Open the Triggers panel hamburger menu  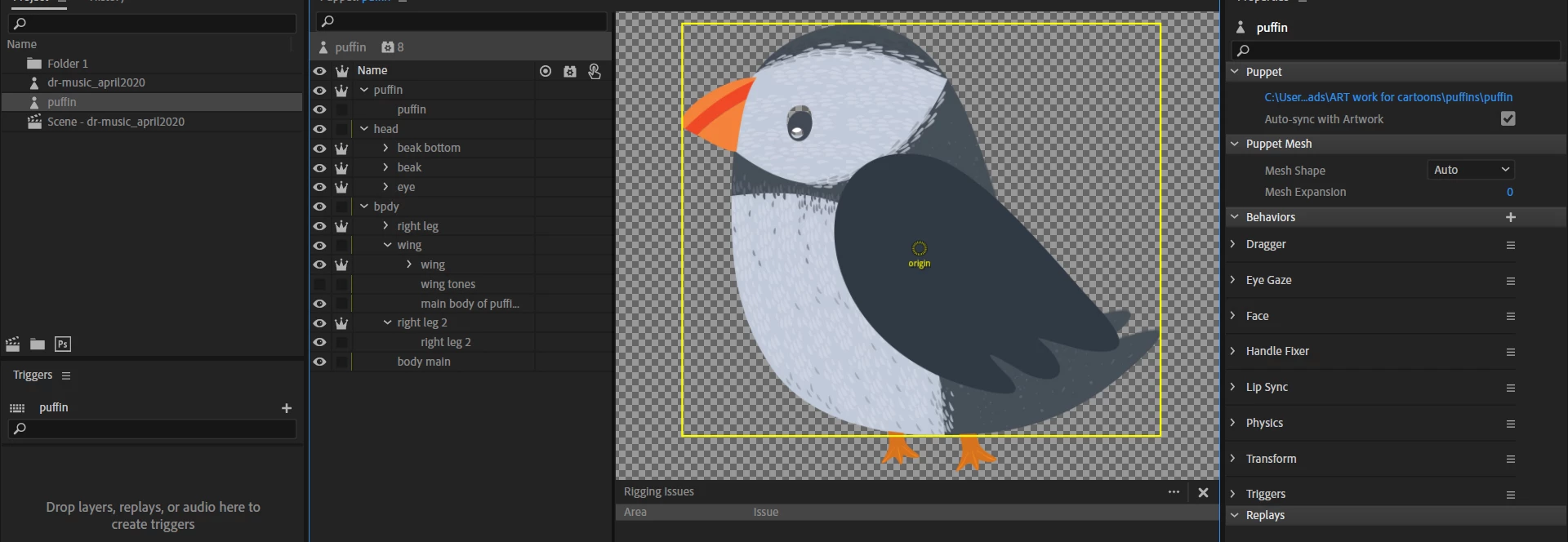66,375
